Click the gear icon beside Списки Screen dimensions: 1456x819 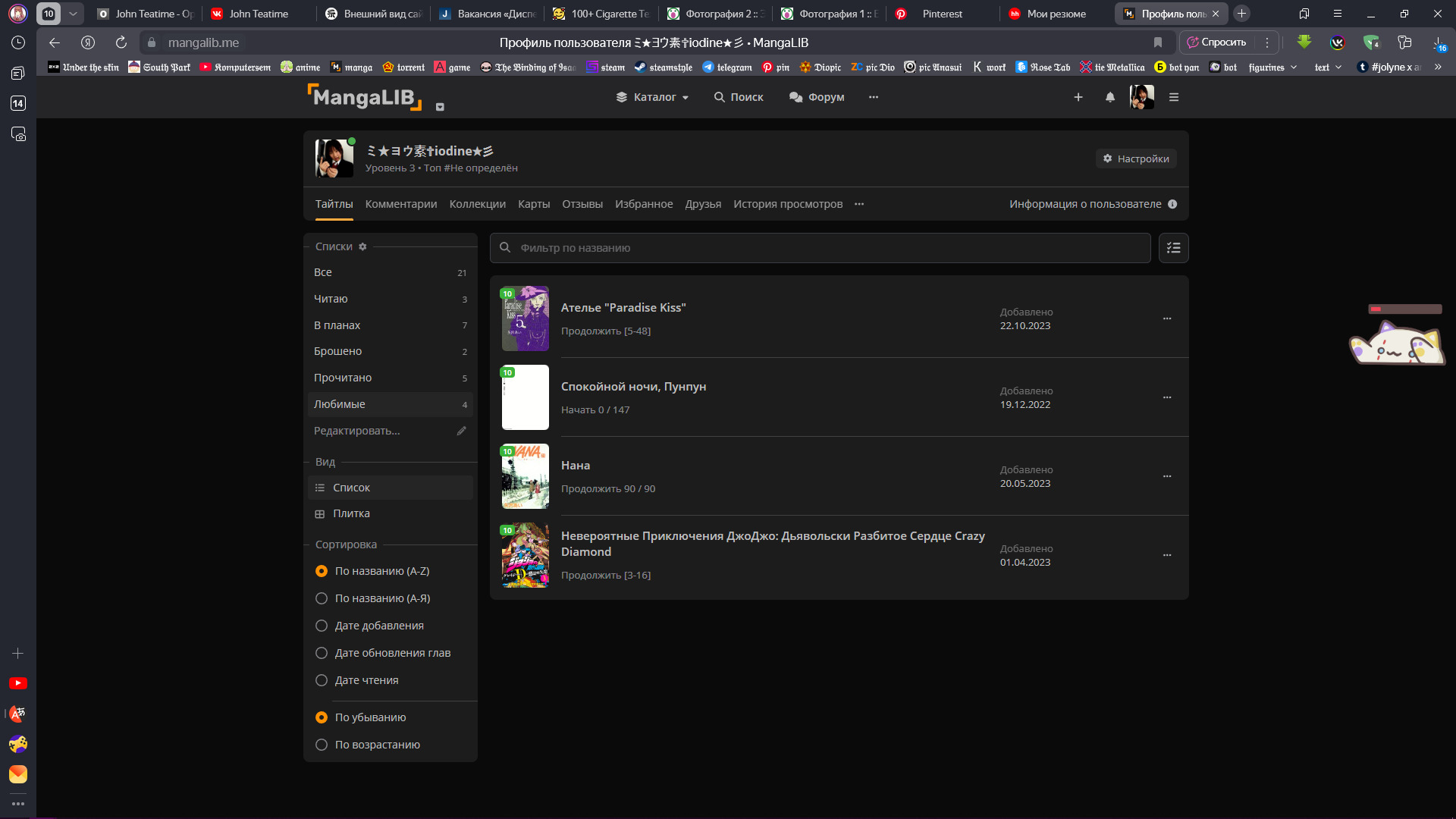click(x=362, y=247)
